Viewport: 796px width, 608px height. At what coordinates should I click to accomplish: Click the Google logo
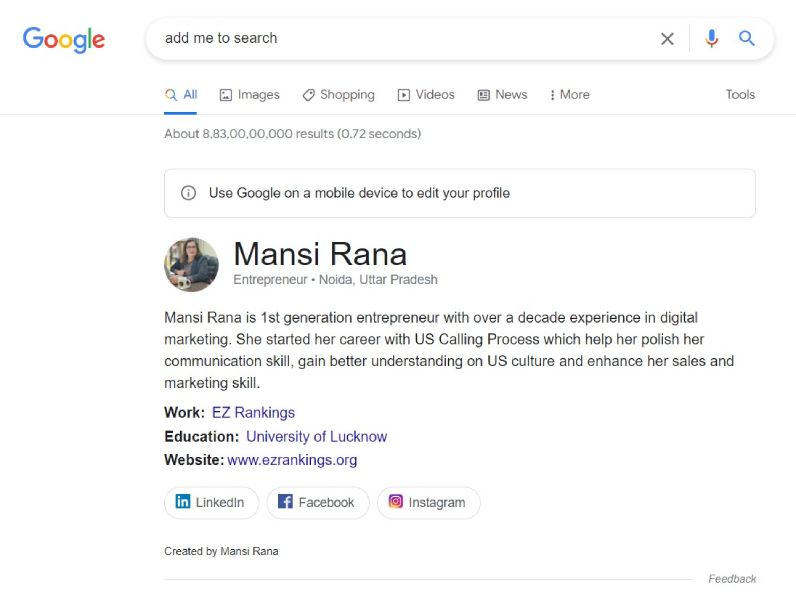point(64,39)
